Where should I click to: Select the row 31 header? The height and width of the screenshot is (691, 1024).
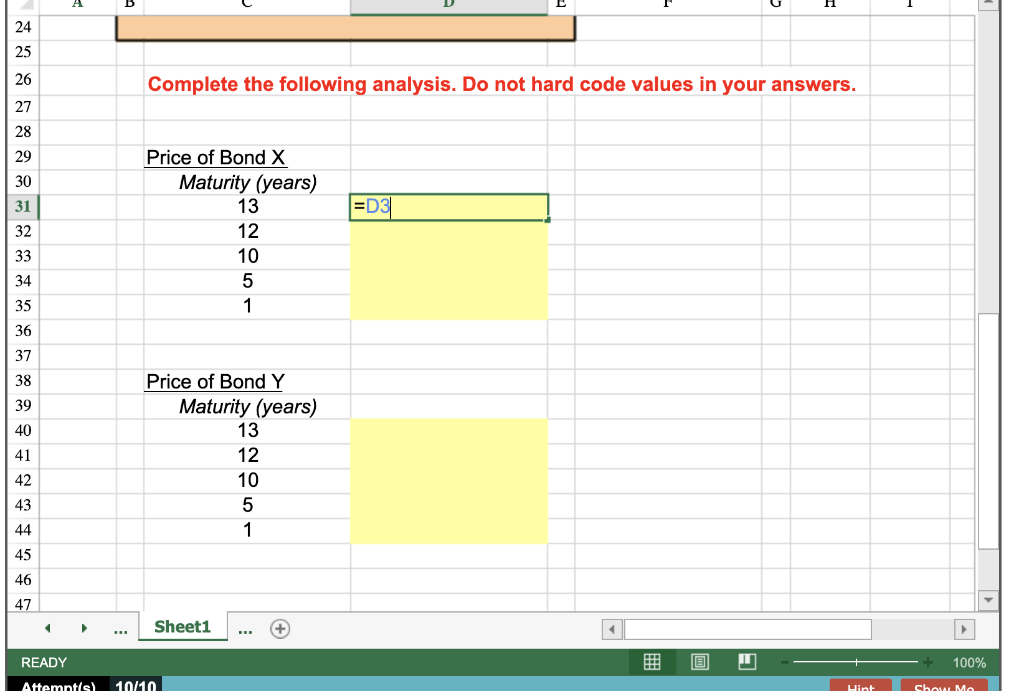pyautogui.click(x=22, y=206)
